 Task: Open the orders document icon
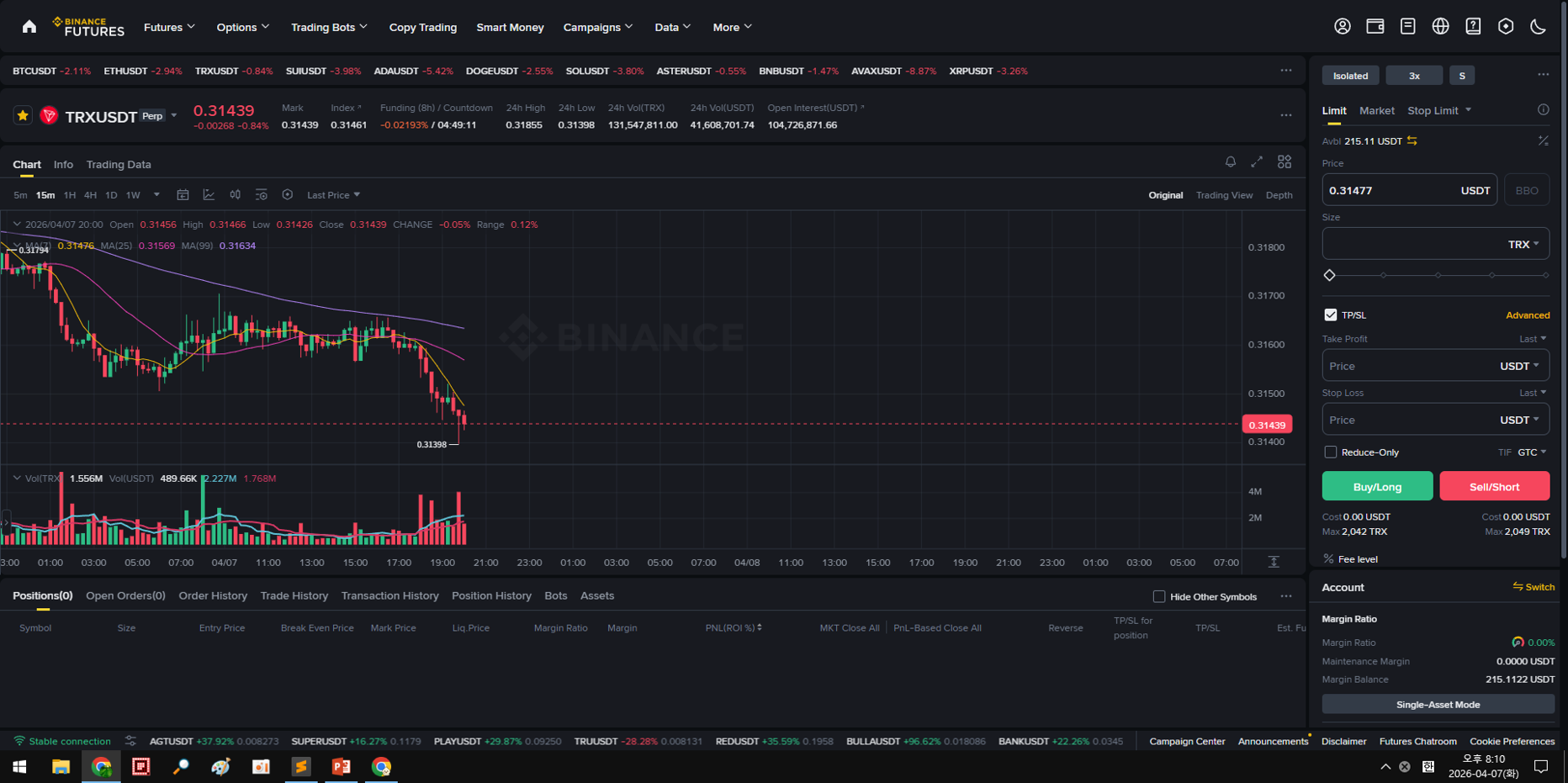click(1407, 26)
